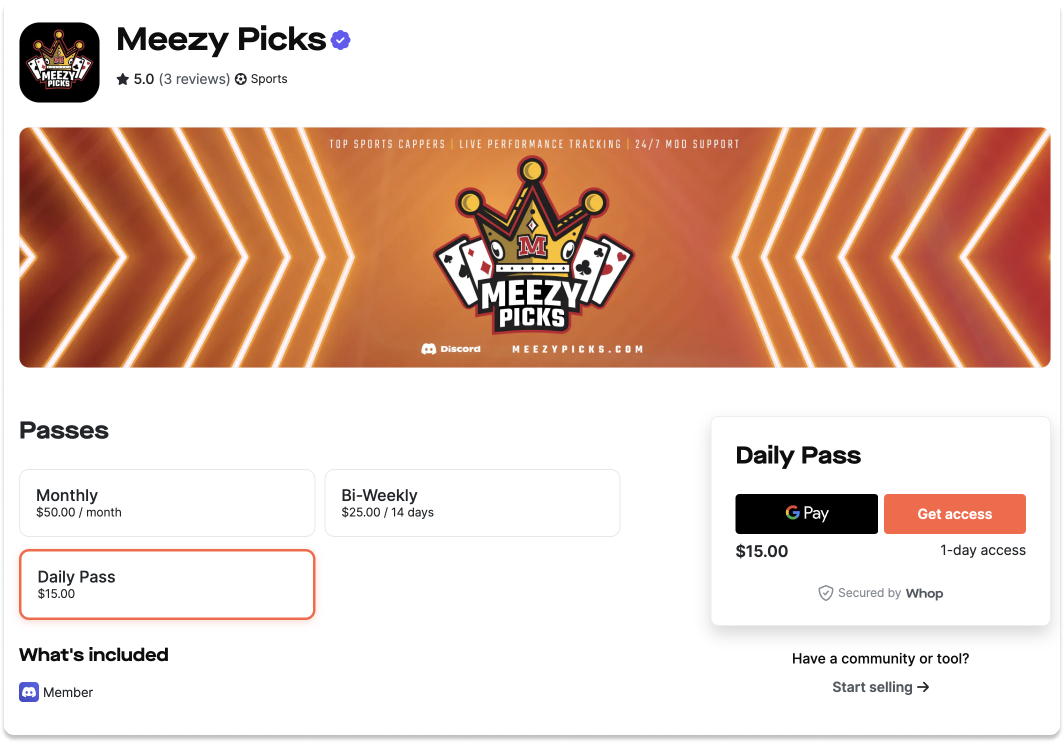The image size is (1064, 743).
Task: Click the Secured by shield icon
Action: pyautogui.click(x=826, y=593)
